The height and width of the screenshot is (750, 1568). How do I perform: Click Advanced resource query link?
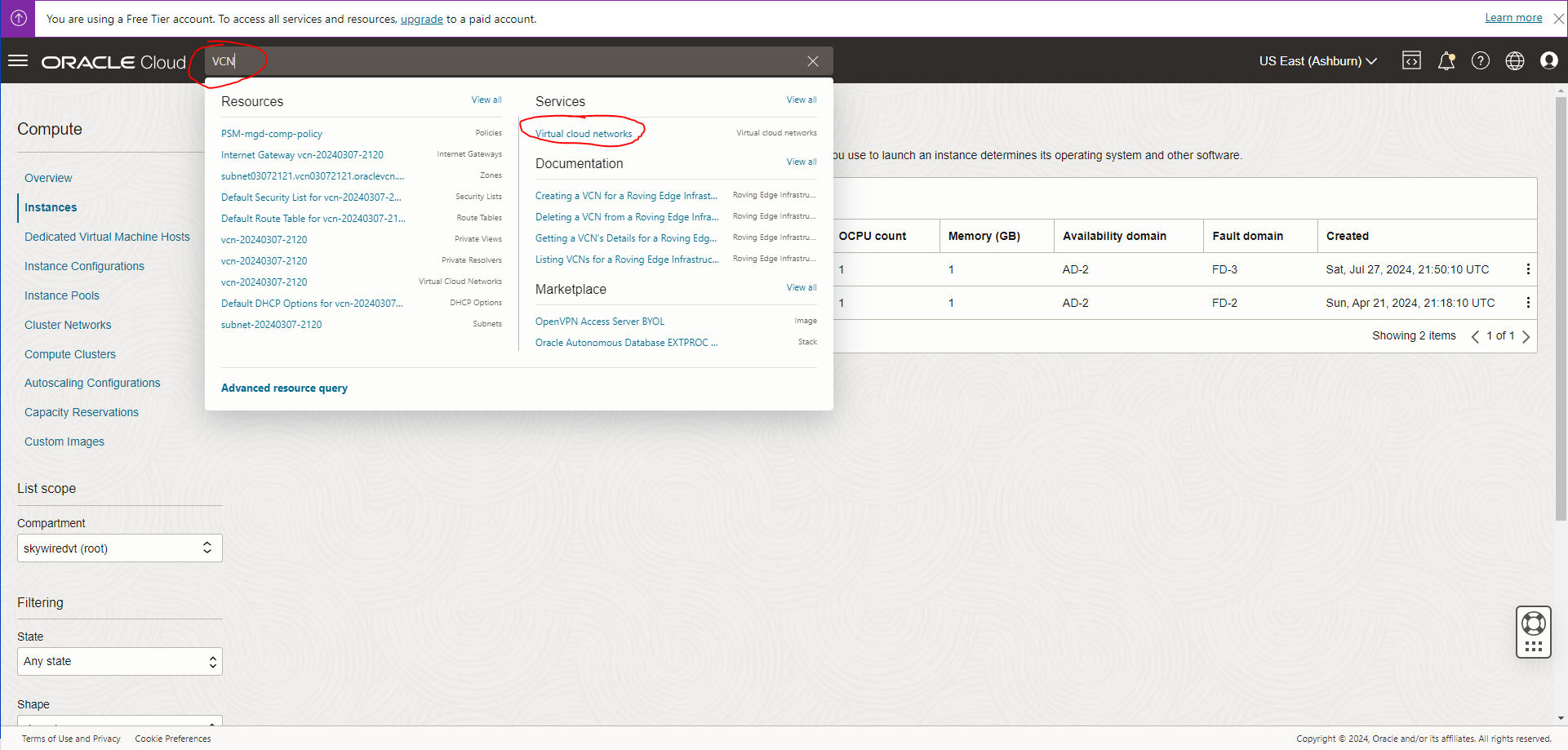click(284, 388)
